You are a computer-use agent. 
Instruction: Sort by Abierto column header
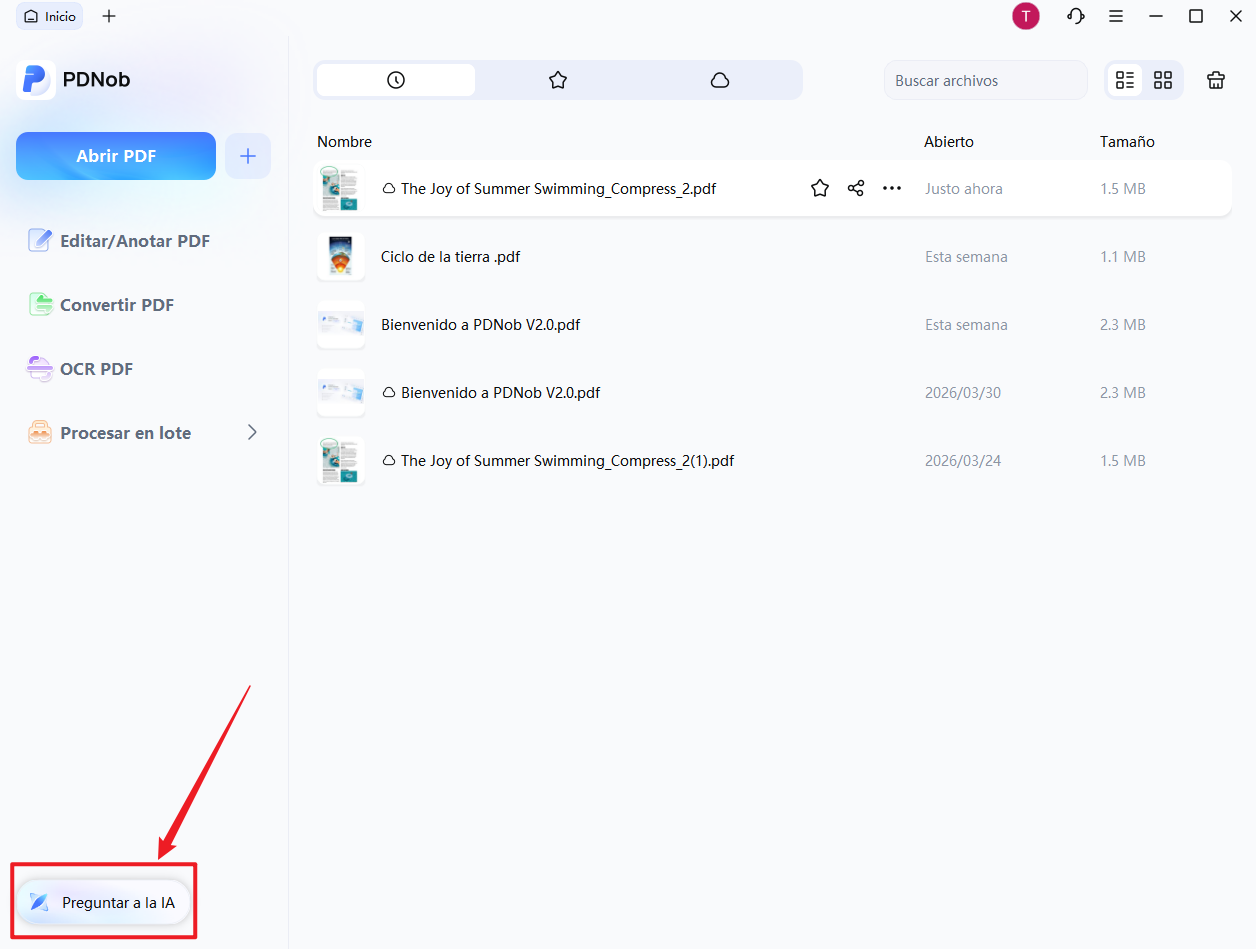(949, 142)
